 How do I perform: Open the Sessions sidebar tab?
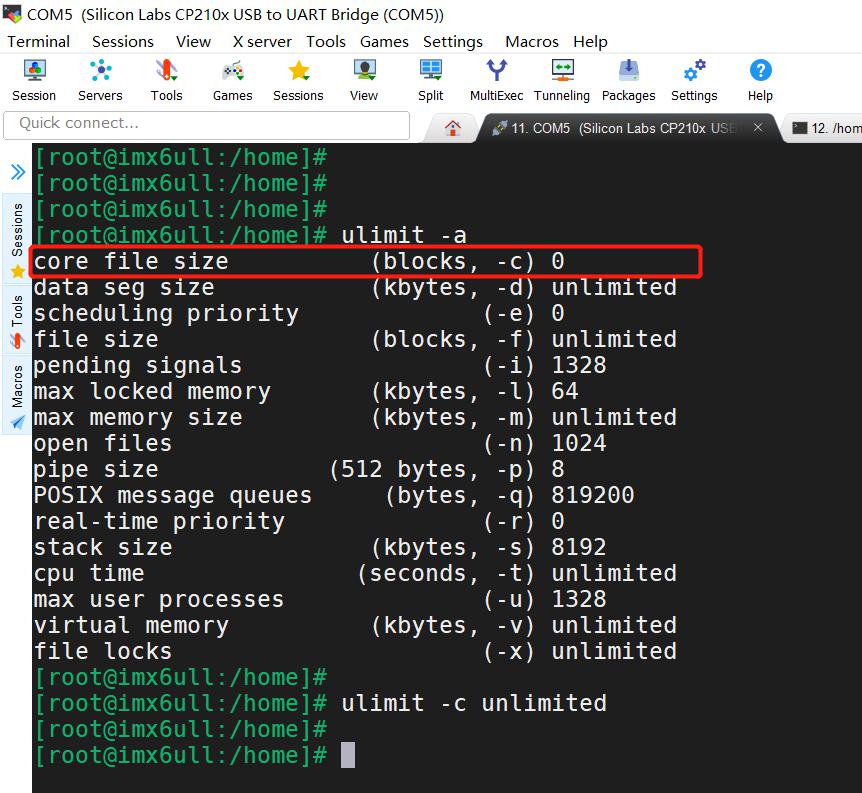(x=17, y=240)
